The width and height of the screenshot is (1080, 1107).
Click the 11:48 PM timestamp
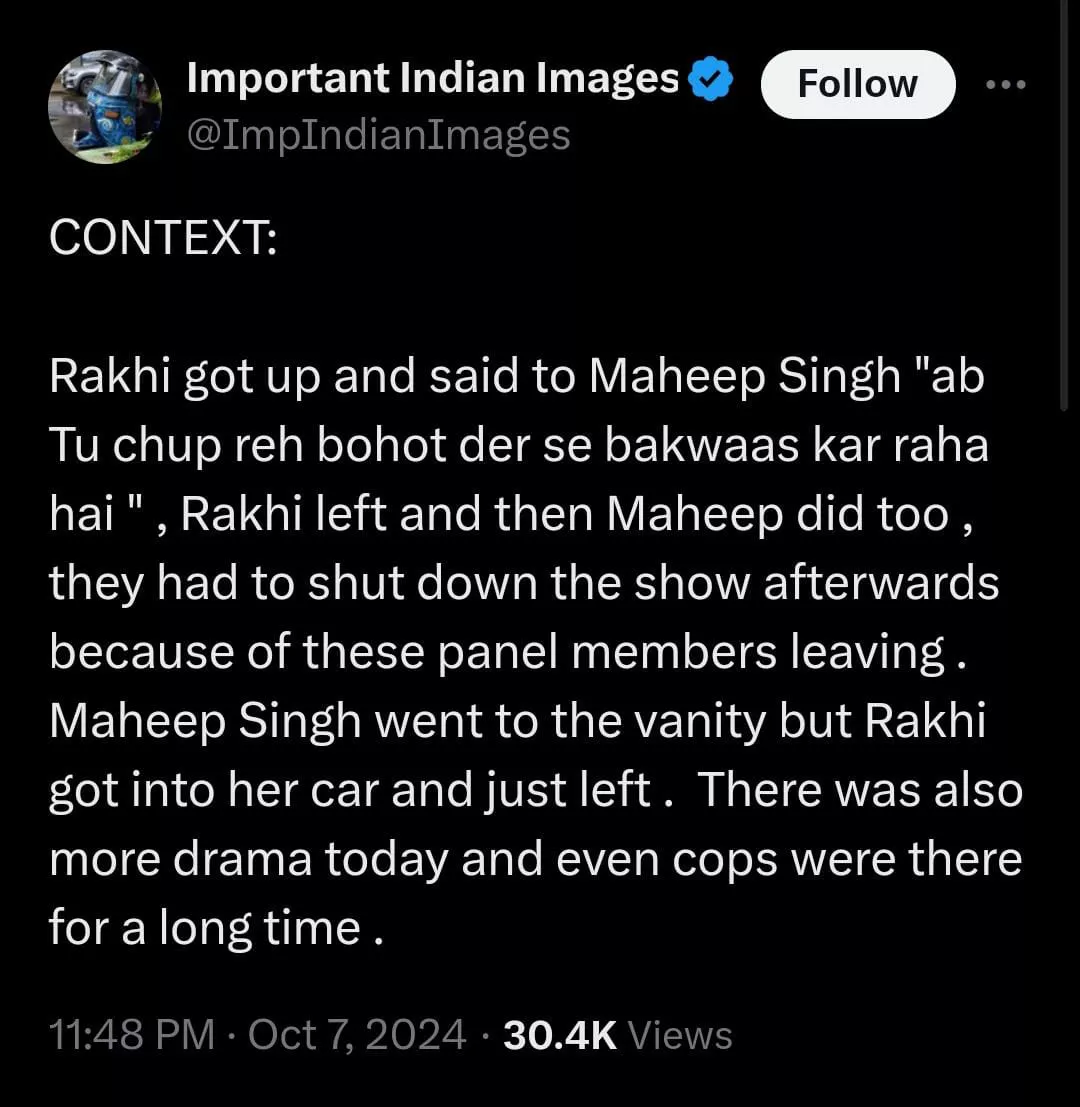tap(132, 1035)
